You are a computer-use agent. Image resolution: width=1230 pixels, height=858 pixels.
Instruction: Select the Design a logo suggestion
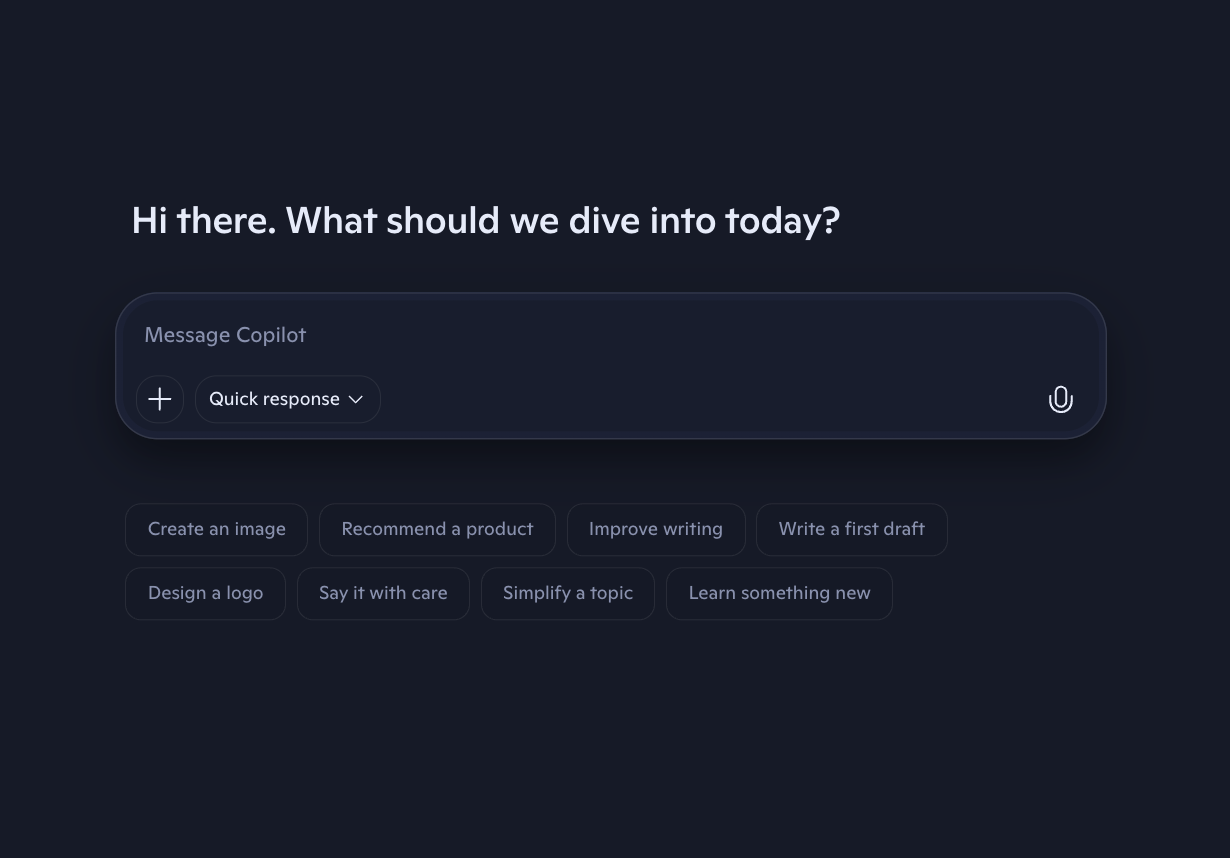[205, 593]
